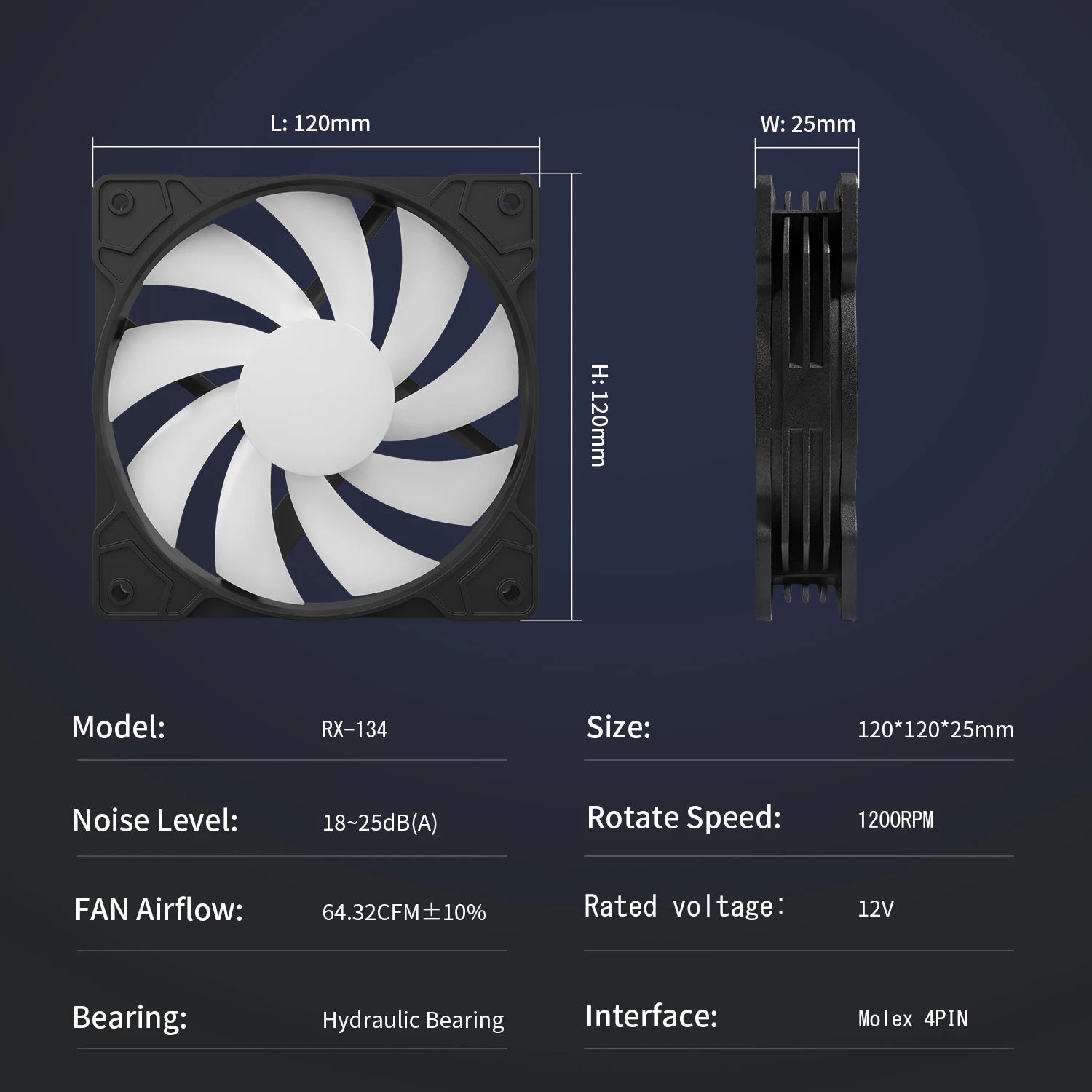This screenshot has height=1092, width=1092.
Task: Click the 64.32CFM±10% airflow value
Action: (403, 910)
